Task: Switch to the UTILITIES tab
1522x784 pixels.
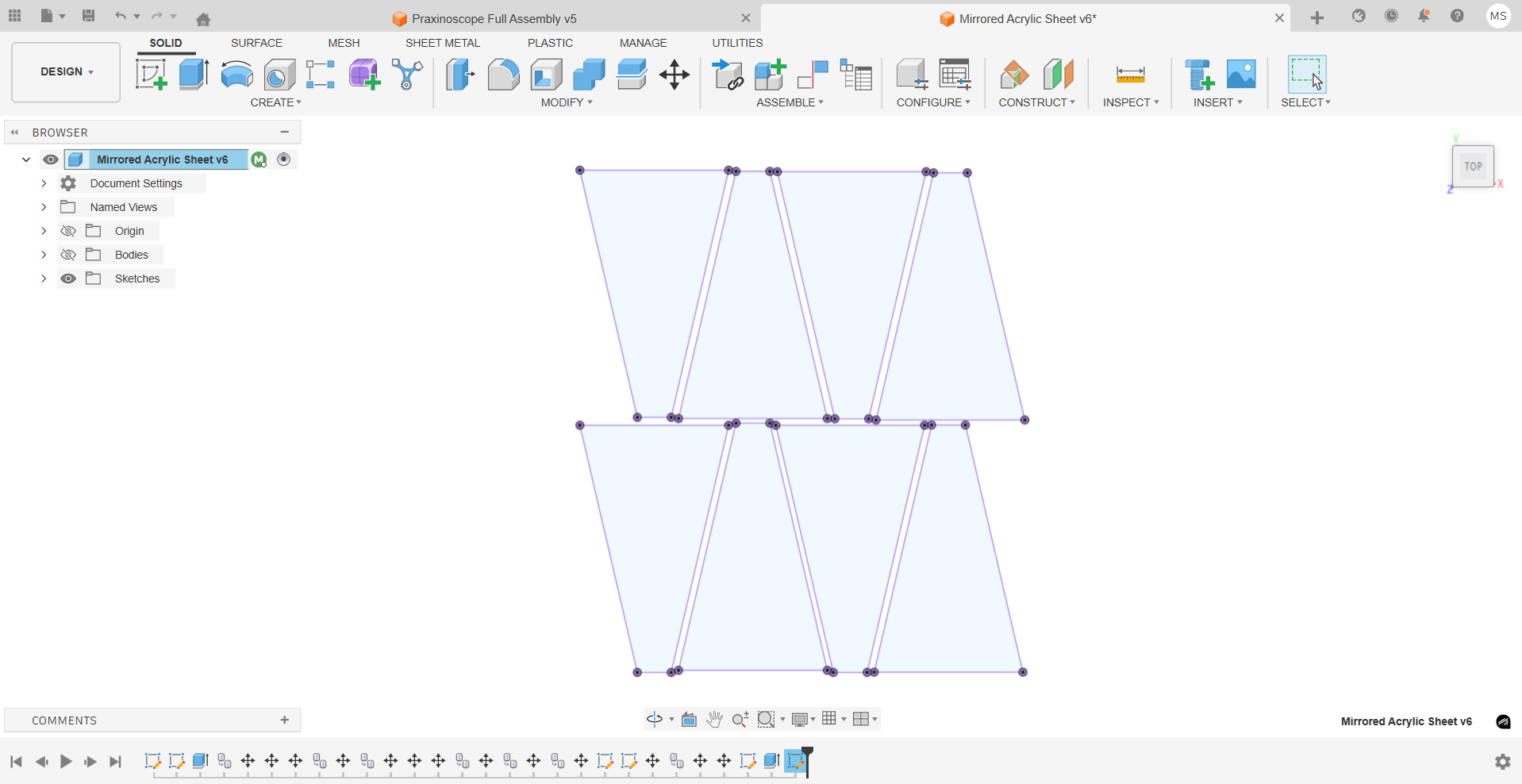Action: point(737,43)
